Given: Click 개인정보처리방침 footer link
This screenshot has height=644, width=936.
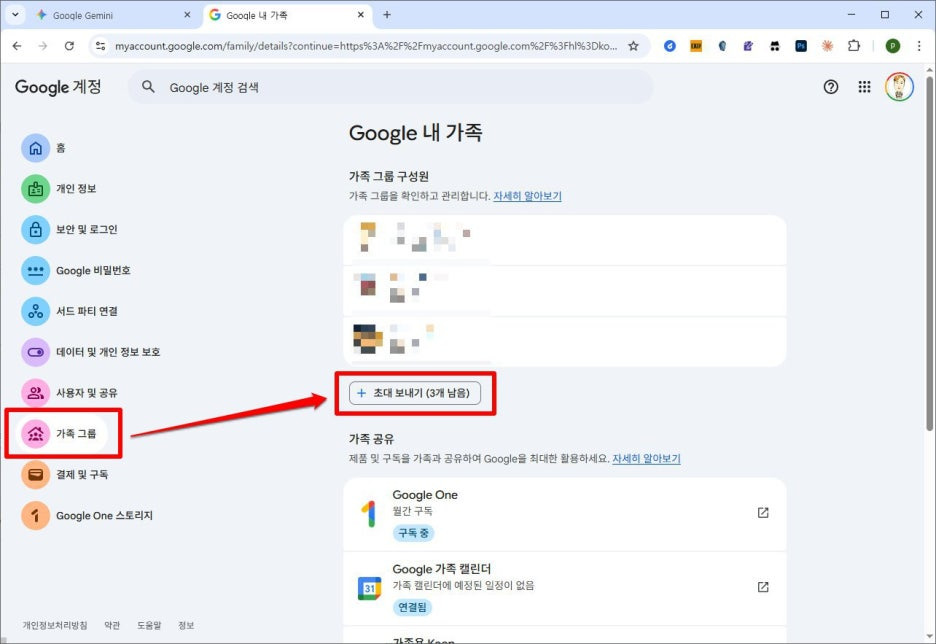Looking at the screenshot, I should [55, 625].
